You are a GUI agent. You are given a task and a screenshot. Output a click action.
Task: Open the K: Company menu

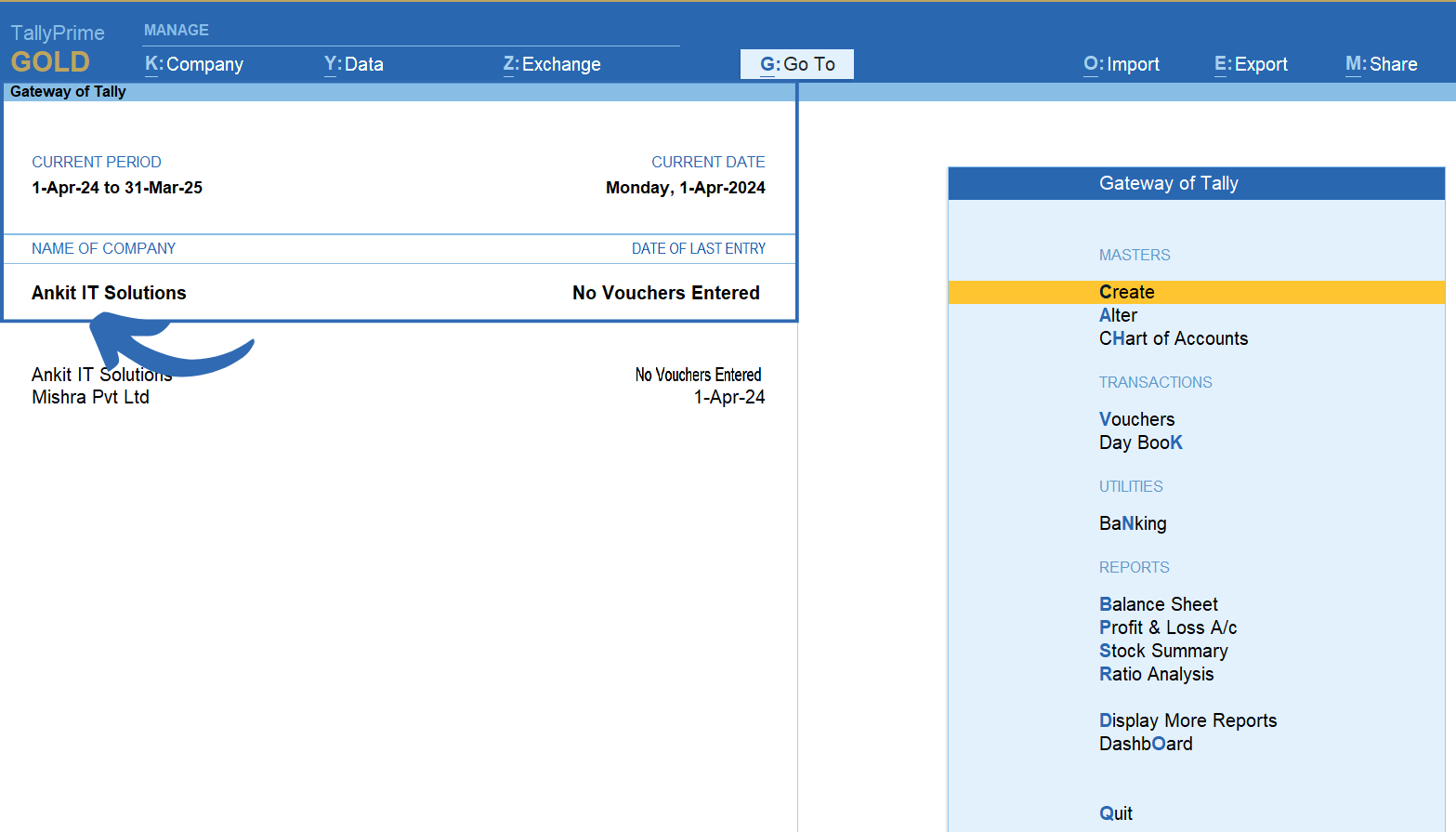(x=194, y=64)
